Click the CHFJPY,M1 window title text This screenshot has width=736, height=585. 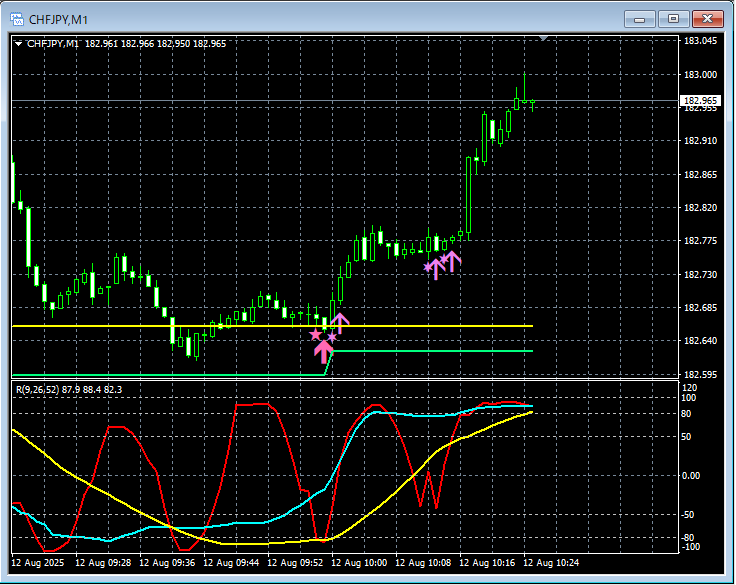click(58, 20)
